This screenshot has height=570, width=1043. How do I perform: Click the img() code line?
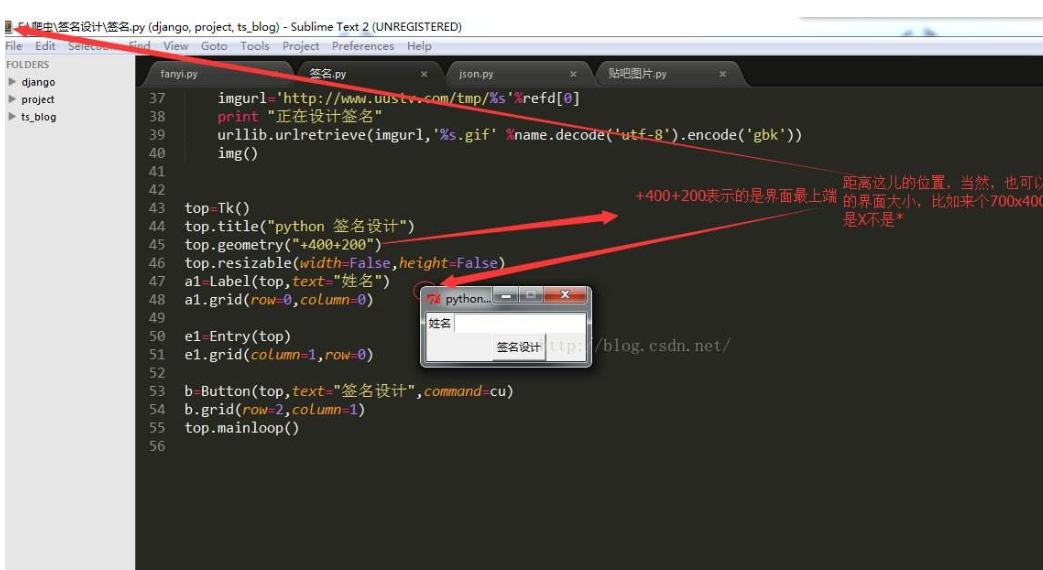point(237,153)
